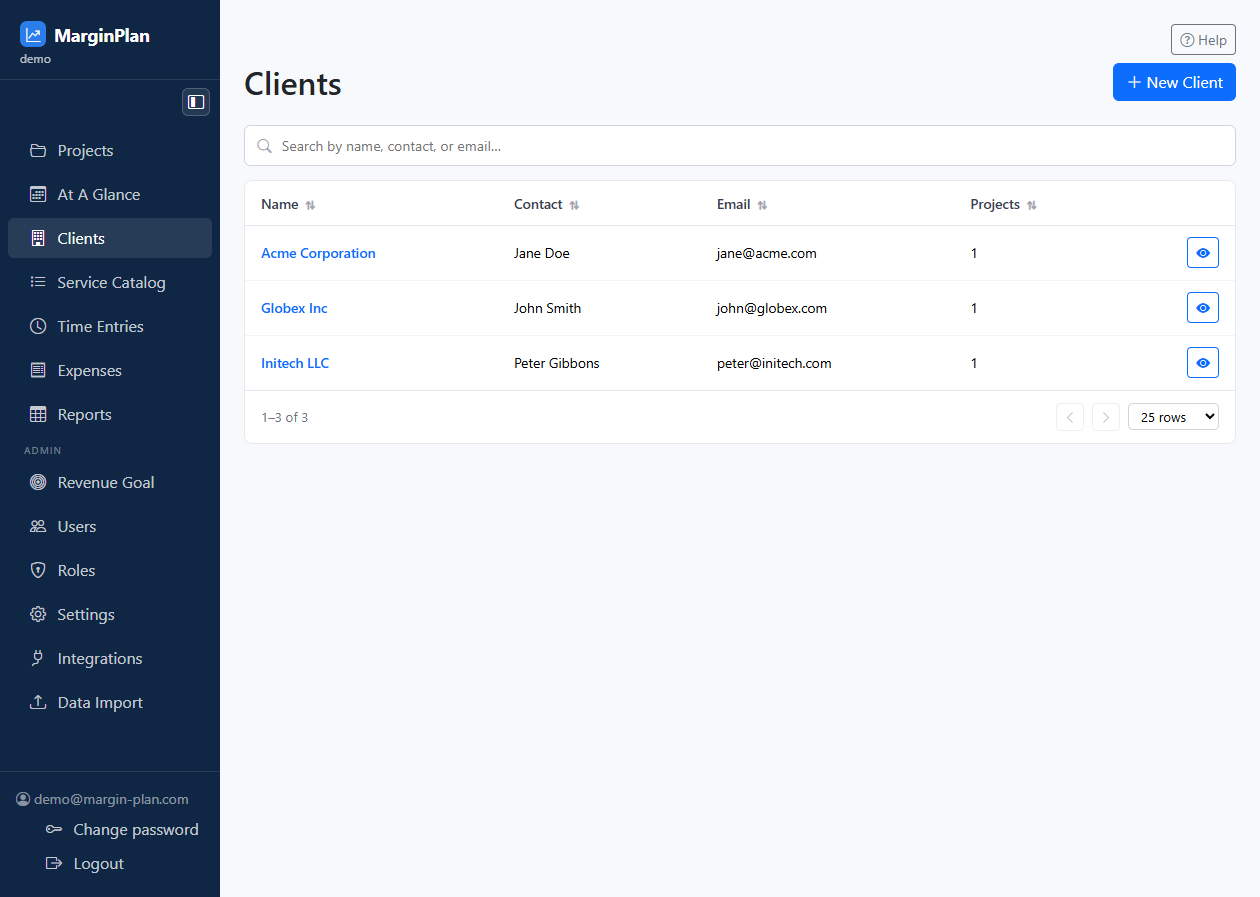Open Integrations admin page

110,659
